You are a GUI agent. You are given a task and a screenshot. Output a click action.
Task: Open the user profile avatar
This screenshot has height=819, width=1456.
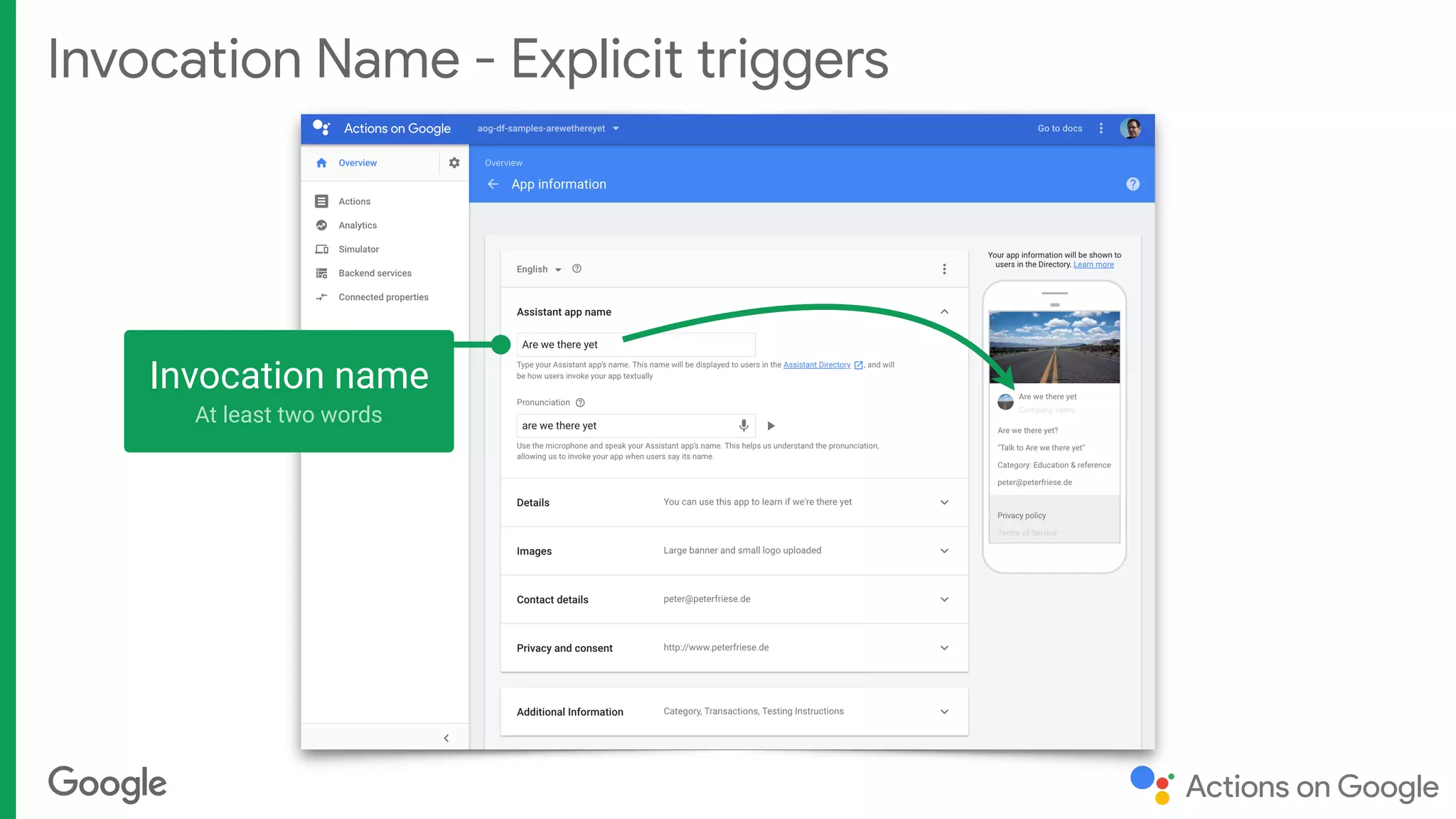[1130, 129]
